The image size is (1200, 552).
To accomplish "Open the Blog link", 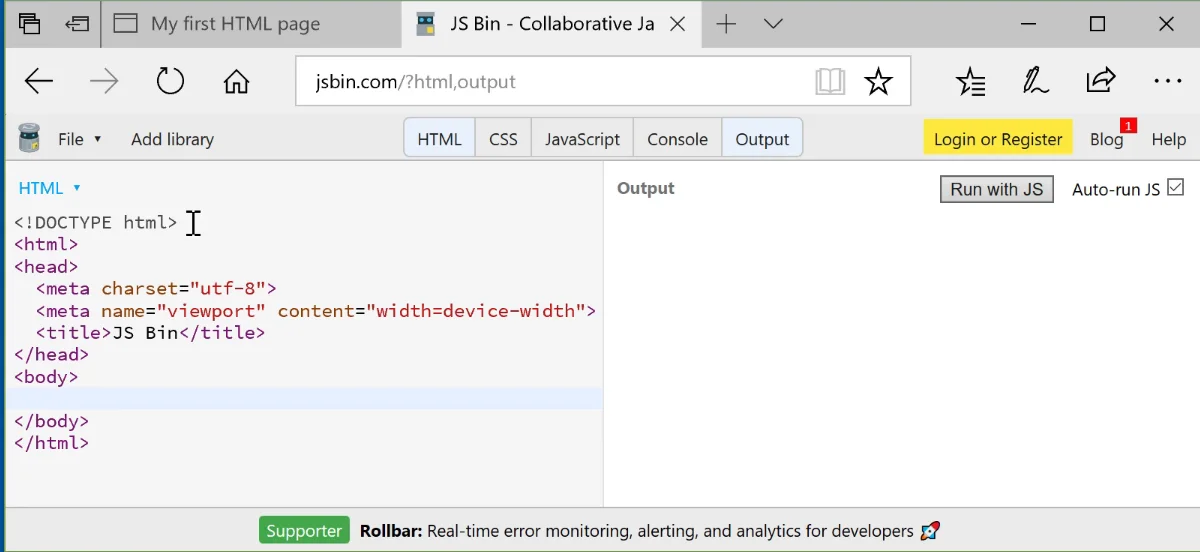I will click(x=1107, y=139).
